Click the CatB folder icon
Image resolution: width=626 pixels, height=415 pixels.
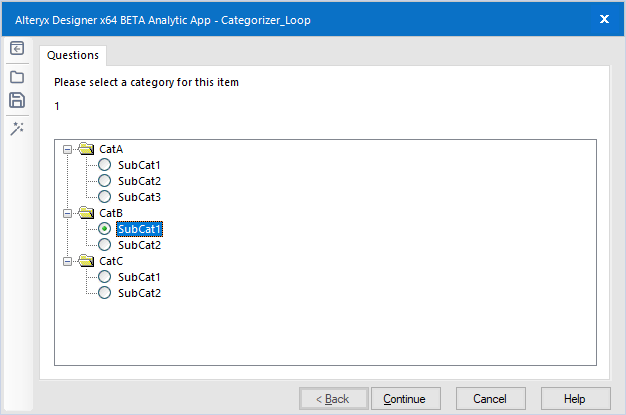(86, 213)
